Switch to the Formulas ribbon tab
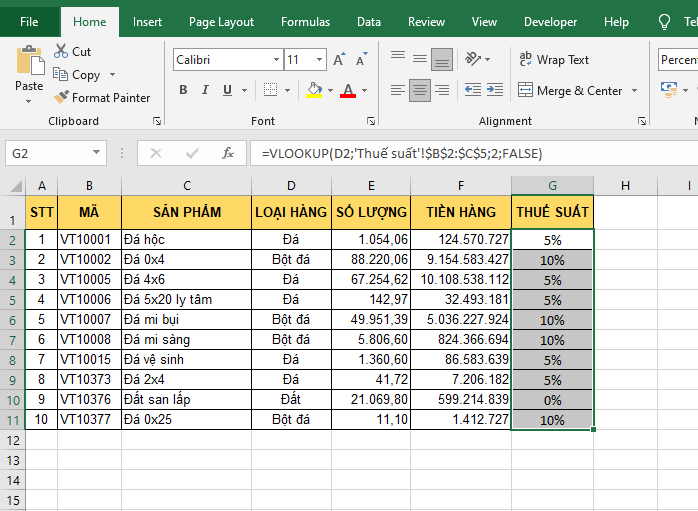The height and width of the screenshot is (511, 698). click(x=305, y=22)
